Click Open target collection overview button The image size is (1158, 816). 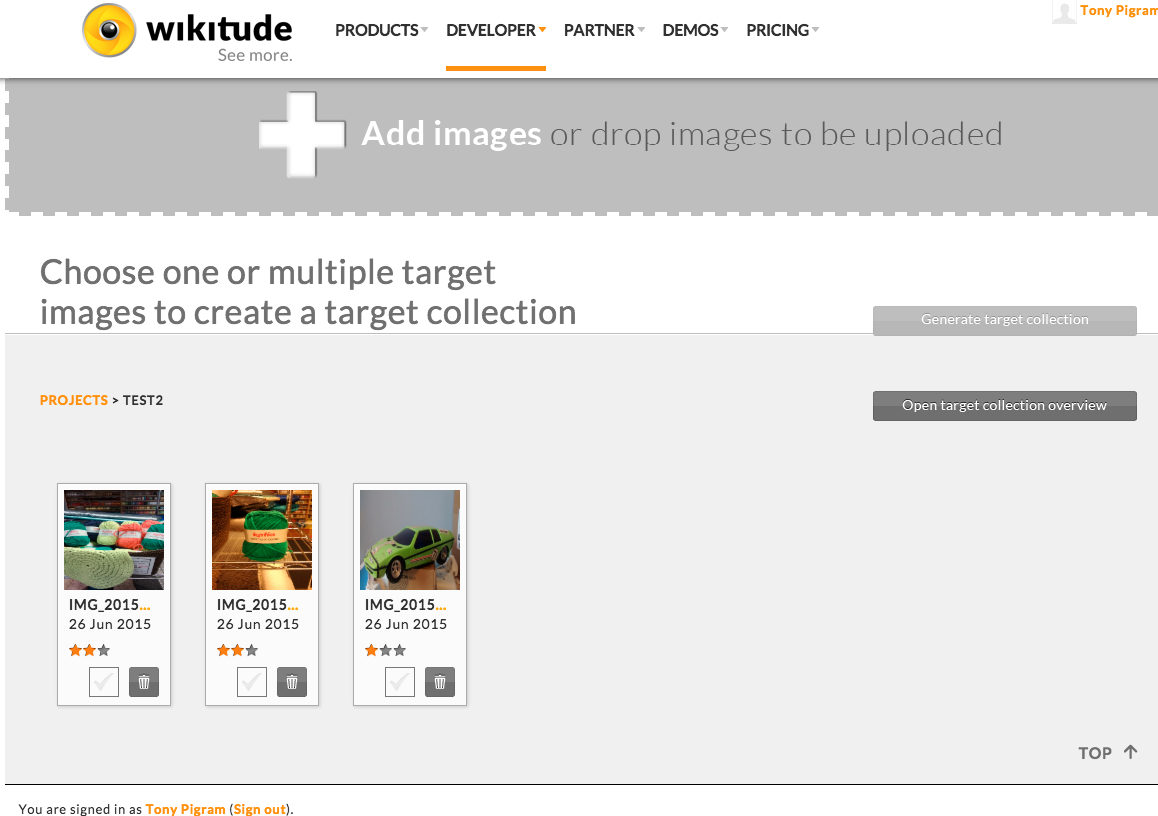coord(1004,405)
